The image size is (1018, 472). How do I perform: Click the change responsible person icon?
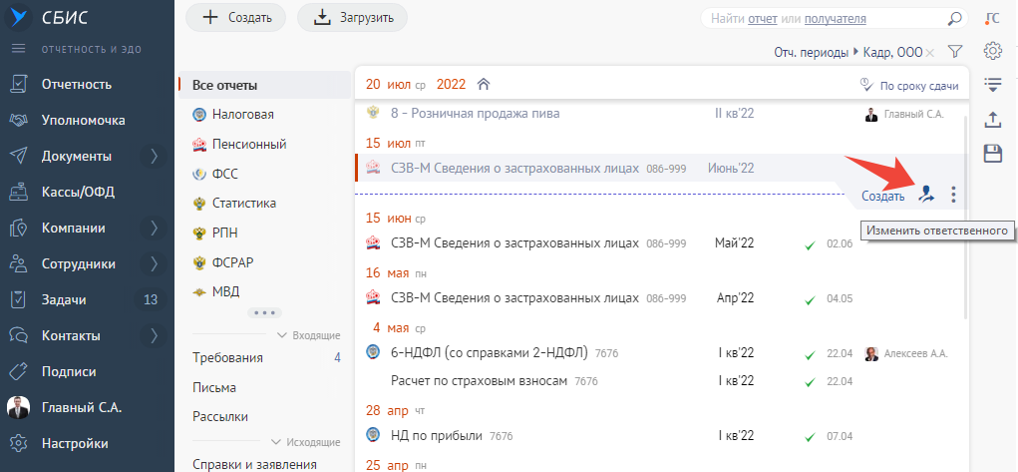point(927,195)
